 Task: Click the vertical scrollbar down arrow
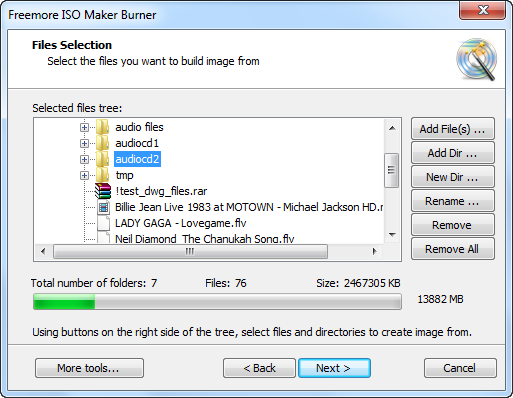(392, 235)
